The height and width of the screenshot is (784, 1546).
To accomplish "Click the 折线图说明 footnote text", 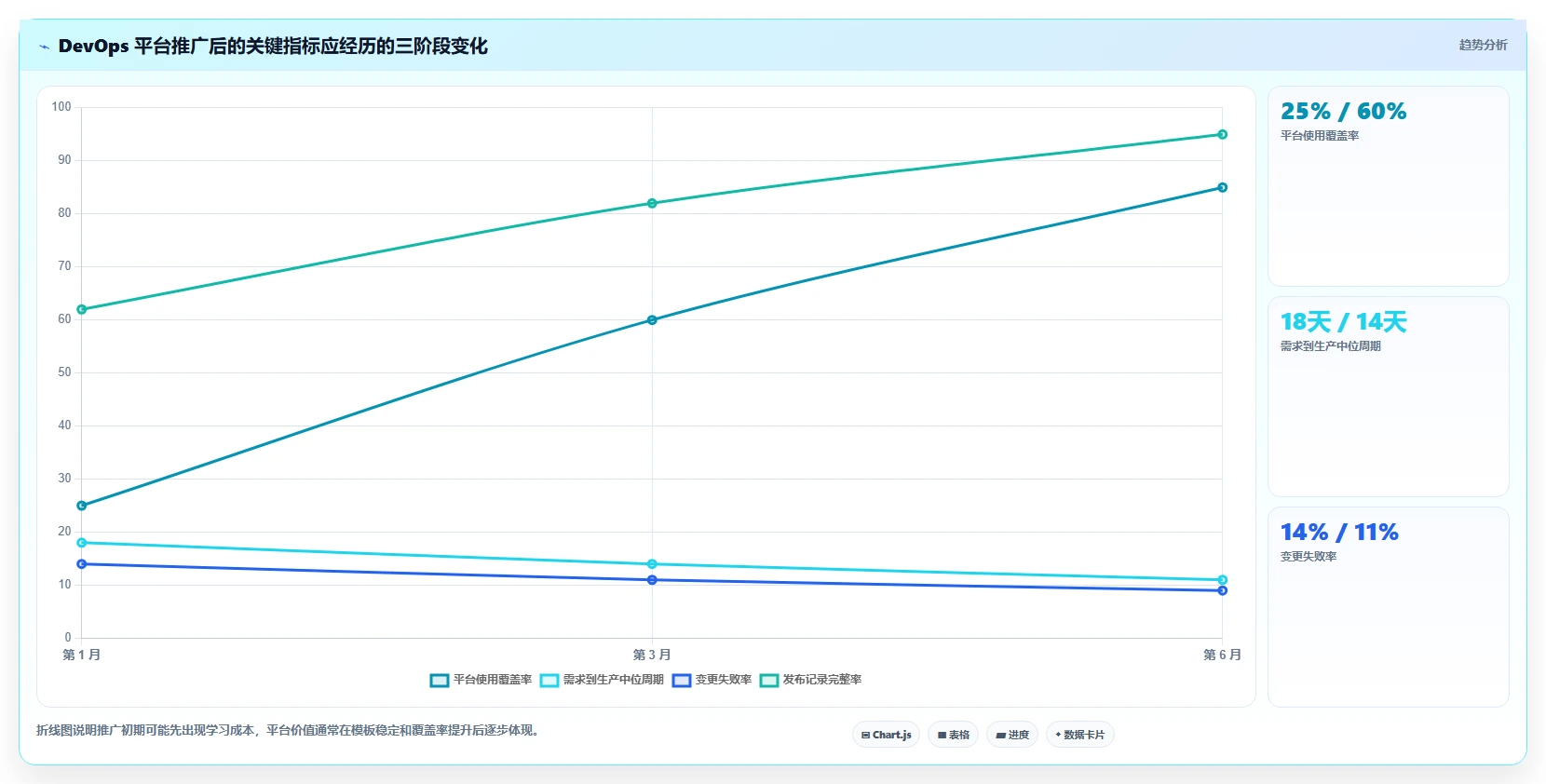I will coord(289,730).
